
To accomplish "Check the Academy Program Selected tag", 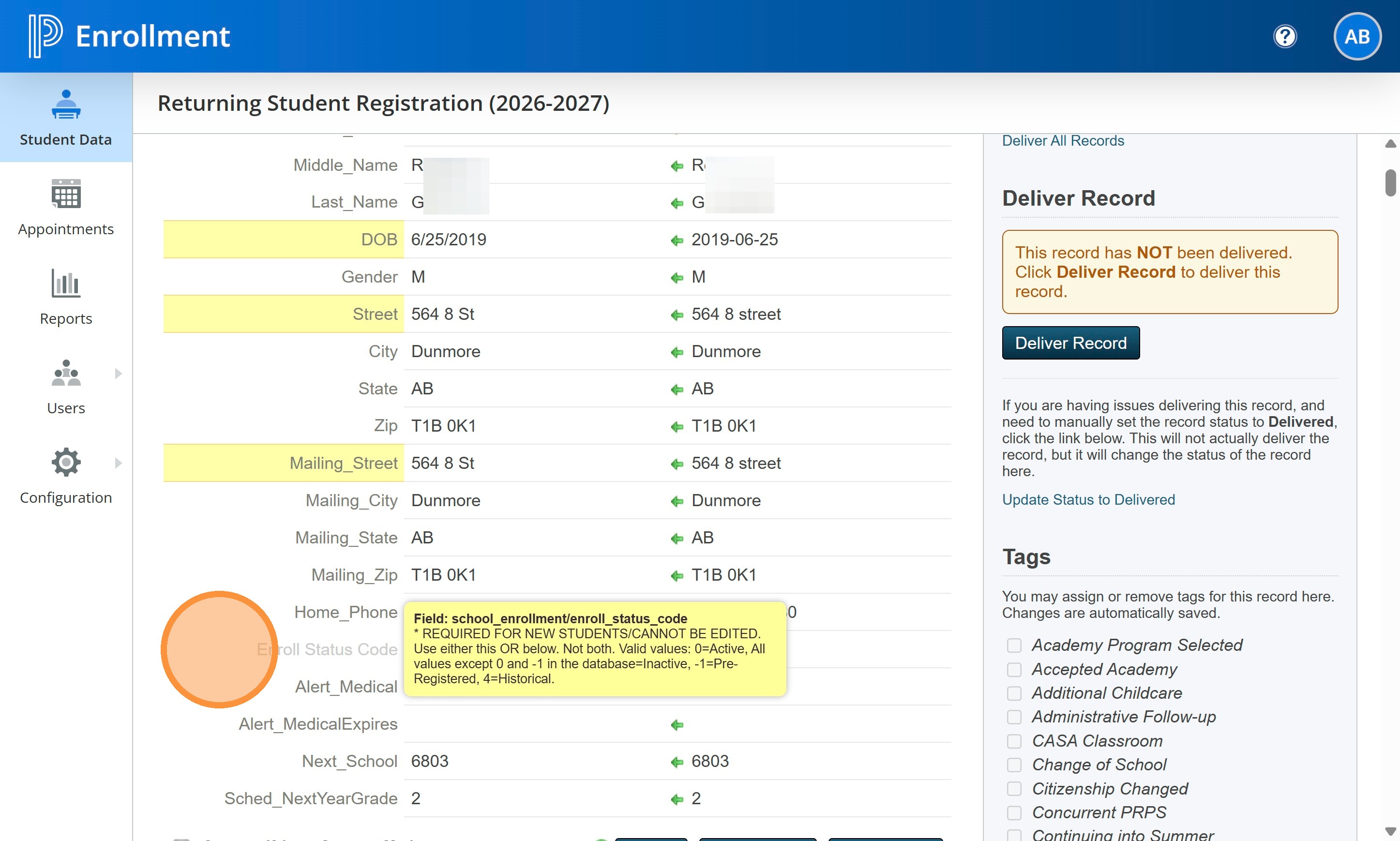I will pos(1014,646).
